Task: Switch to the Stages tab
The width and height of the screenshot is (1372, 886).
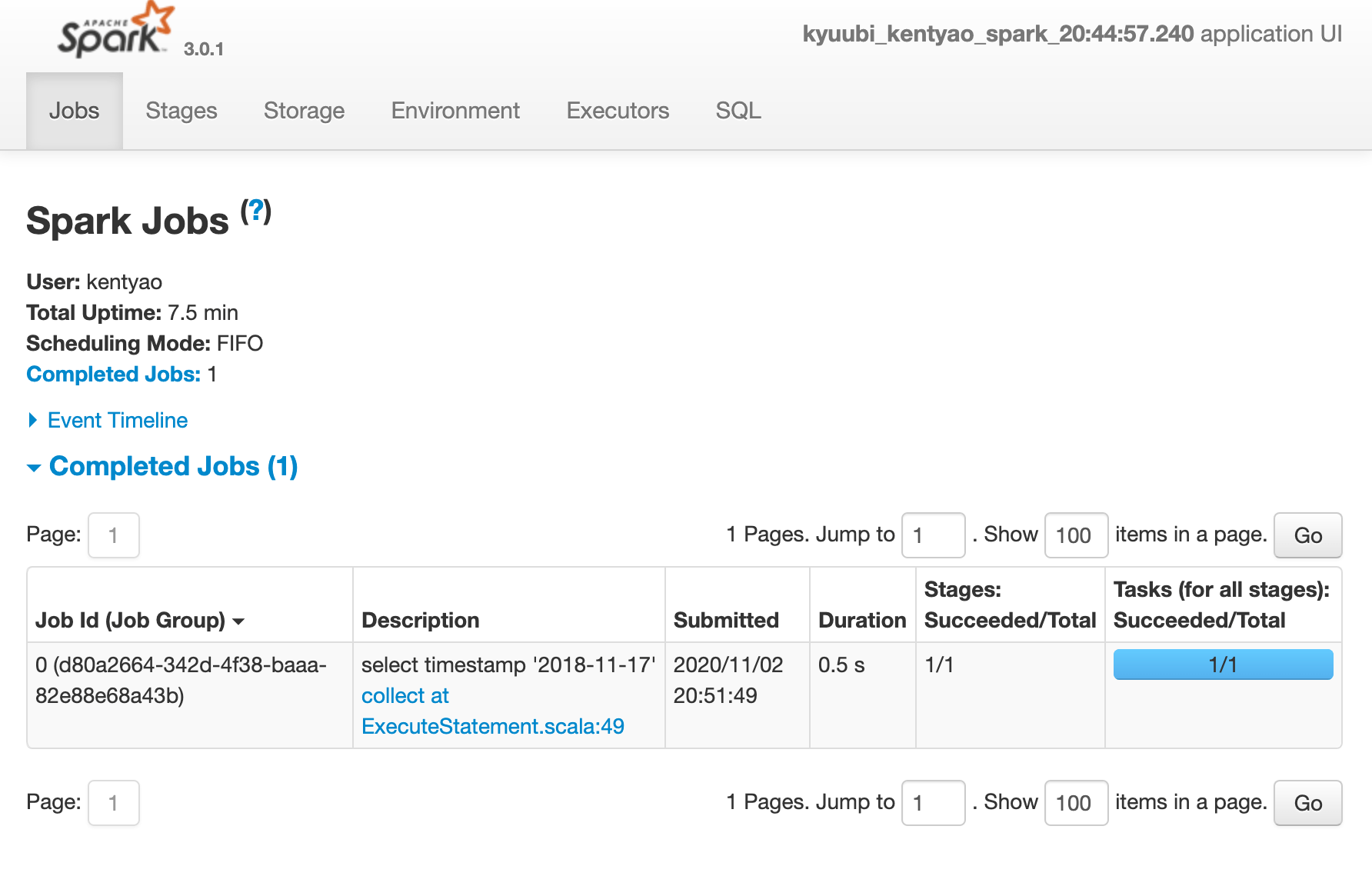Action: (x=181, y=111)
